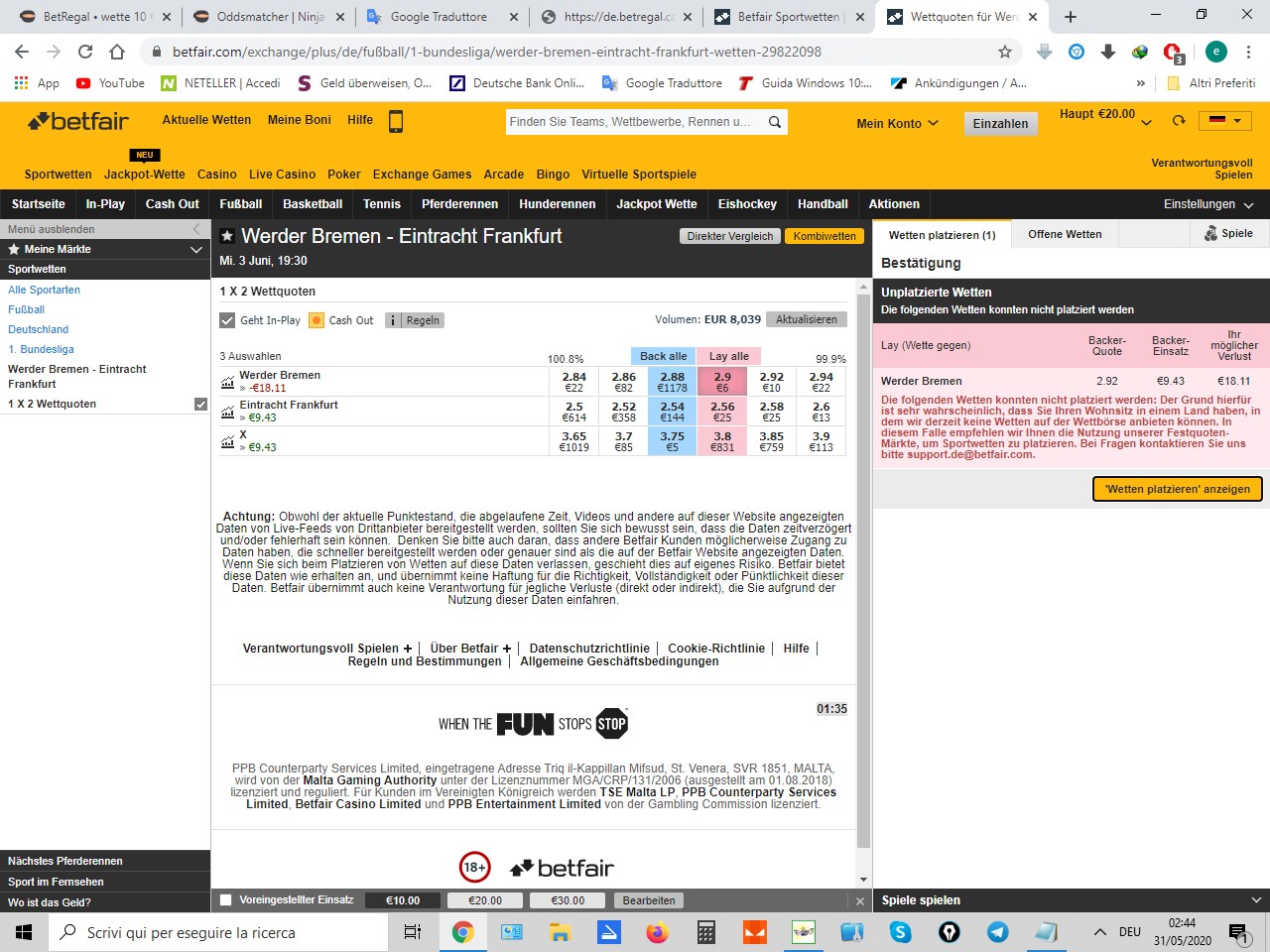
Task: Toggle the Geht In-Play checkbox
Action: [x=227, y=320]
